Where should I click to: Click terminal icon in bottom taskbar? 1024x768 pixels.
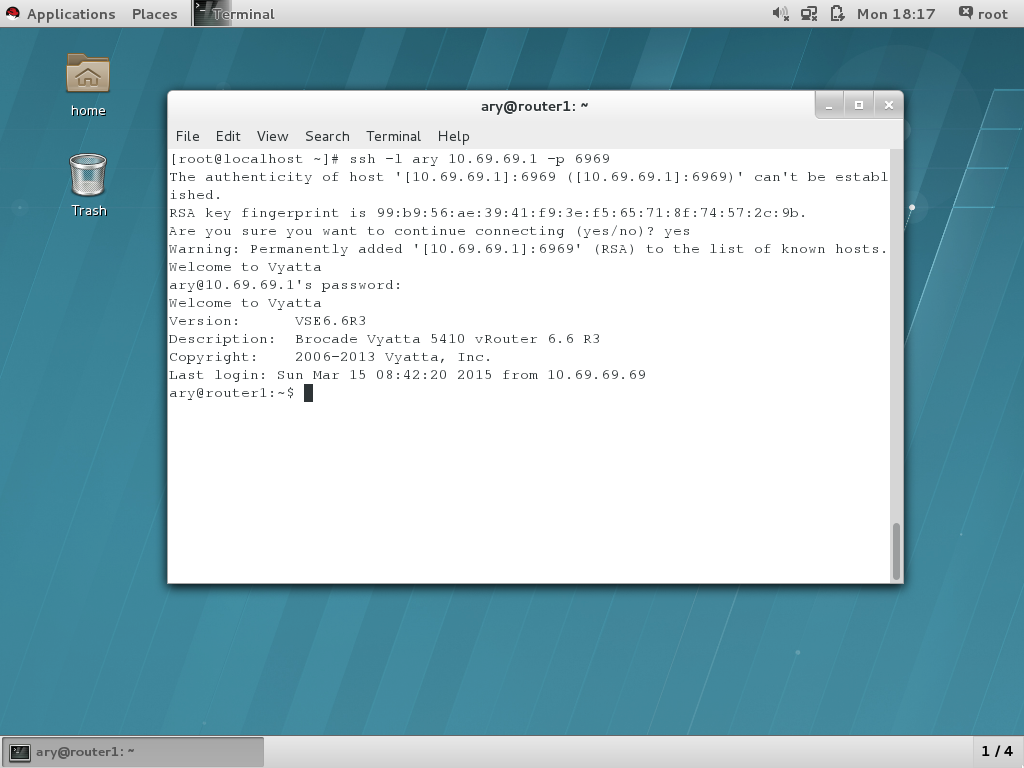point(20,752)
